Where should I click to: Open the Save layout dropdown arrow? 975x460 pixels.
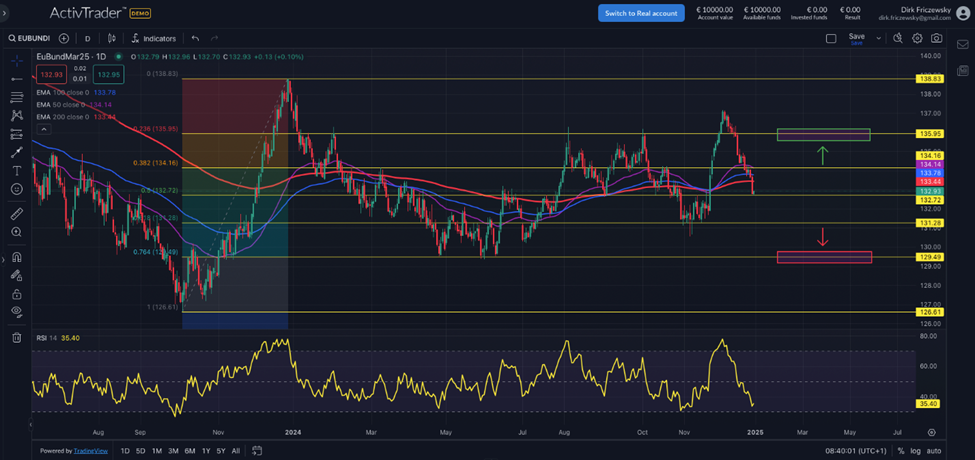pos(879,38)
